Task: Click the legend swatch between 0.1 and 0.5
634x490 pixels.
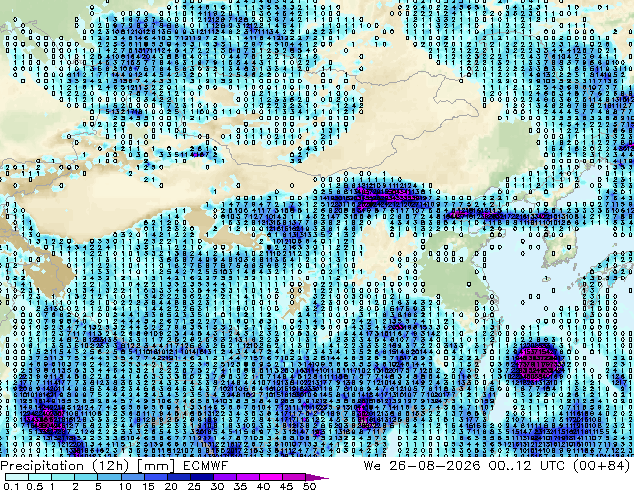Action: coord(17,477)
